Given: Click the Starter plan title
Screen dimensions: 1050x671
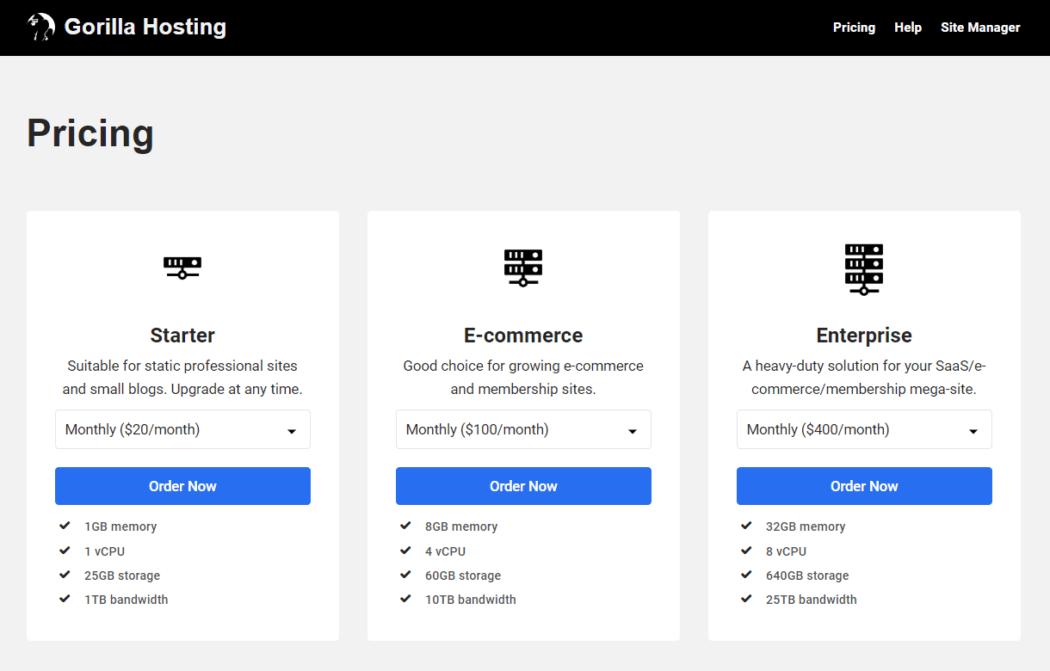Looking at the screenshot, I should coord(182,335).
